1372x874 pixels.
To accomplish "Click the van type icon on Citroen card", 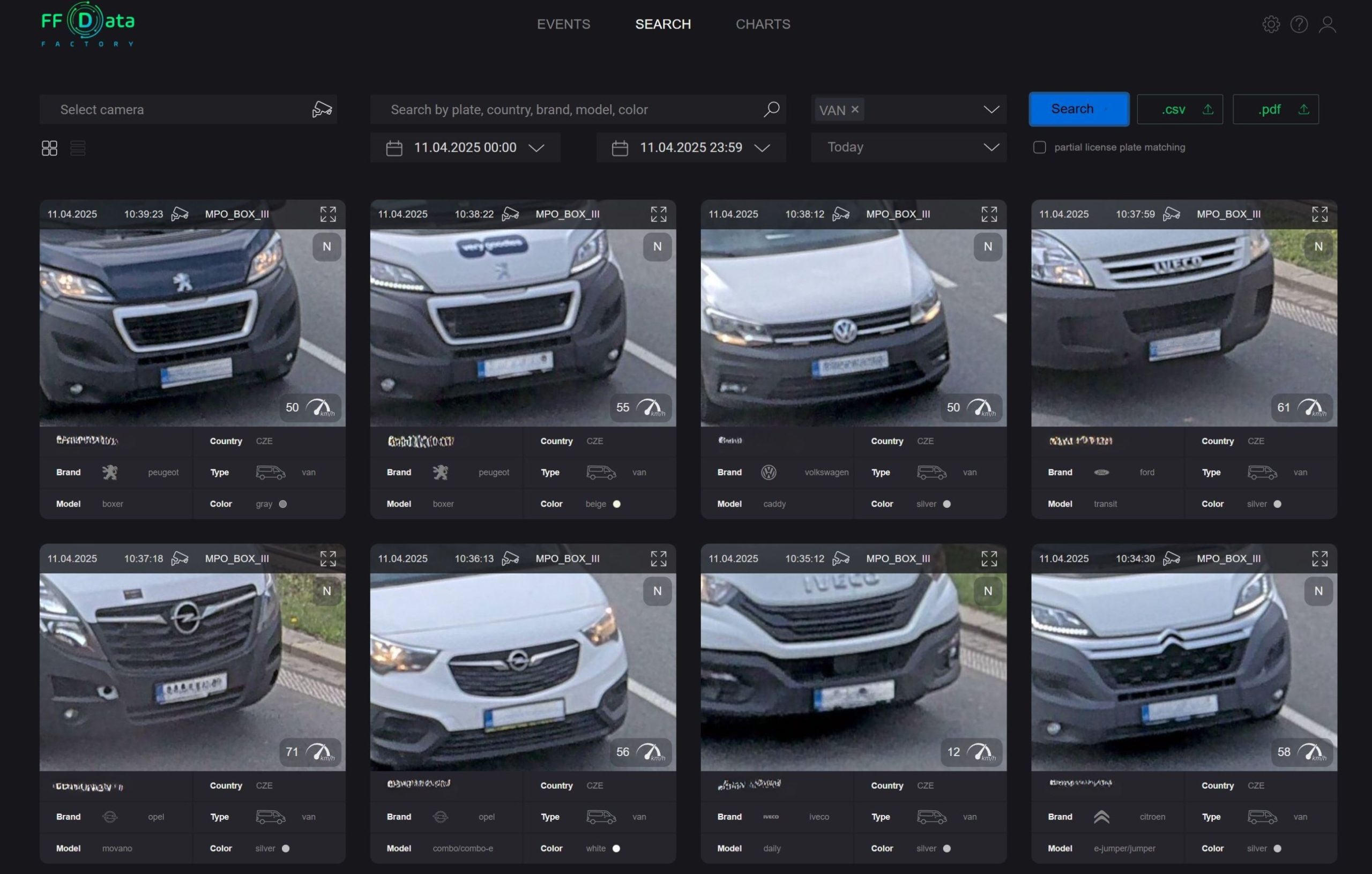I will 1262,817.
